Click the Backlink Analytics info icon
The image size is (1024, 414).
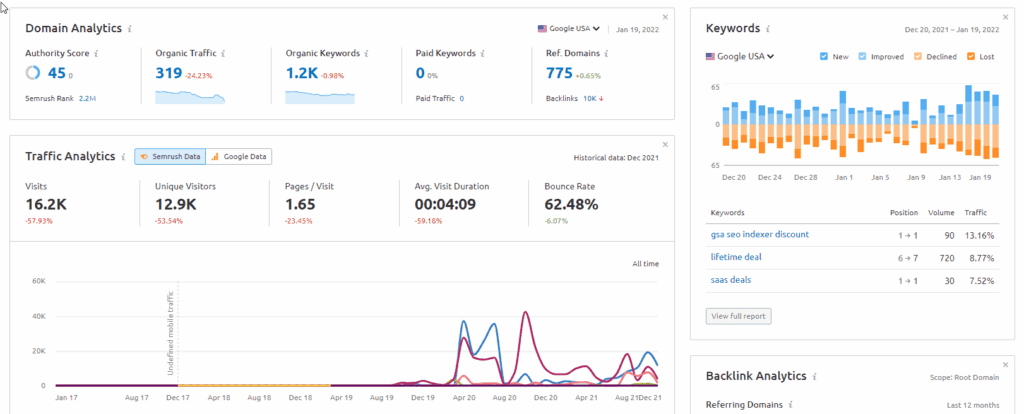point(815,376)
